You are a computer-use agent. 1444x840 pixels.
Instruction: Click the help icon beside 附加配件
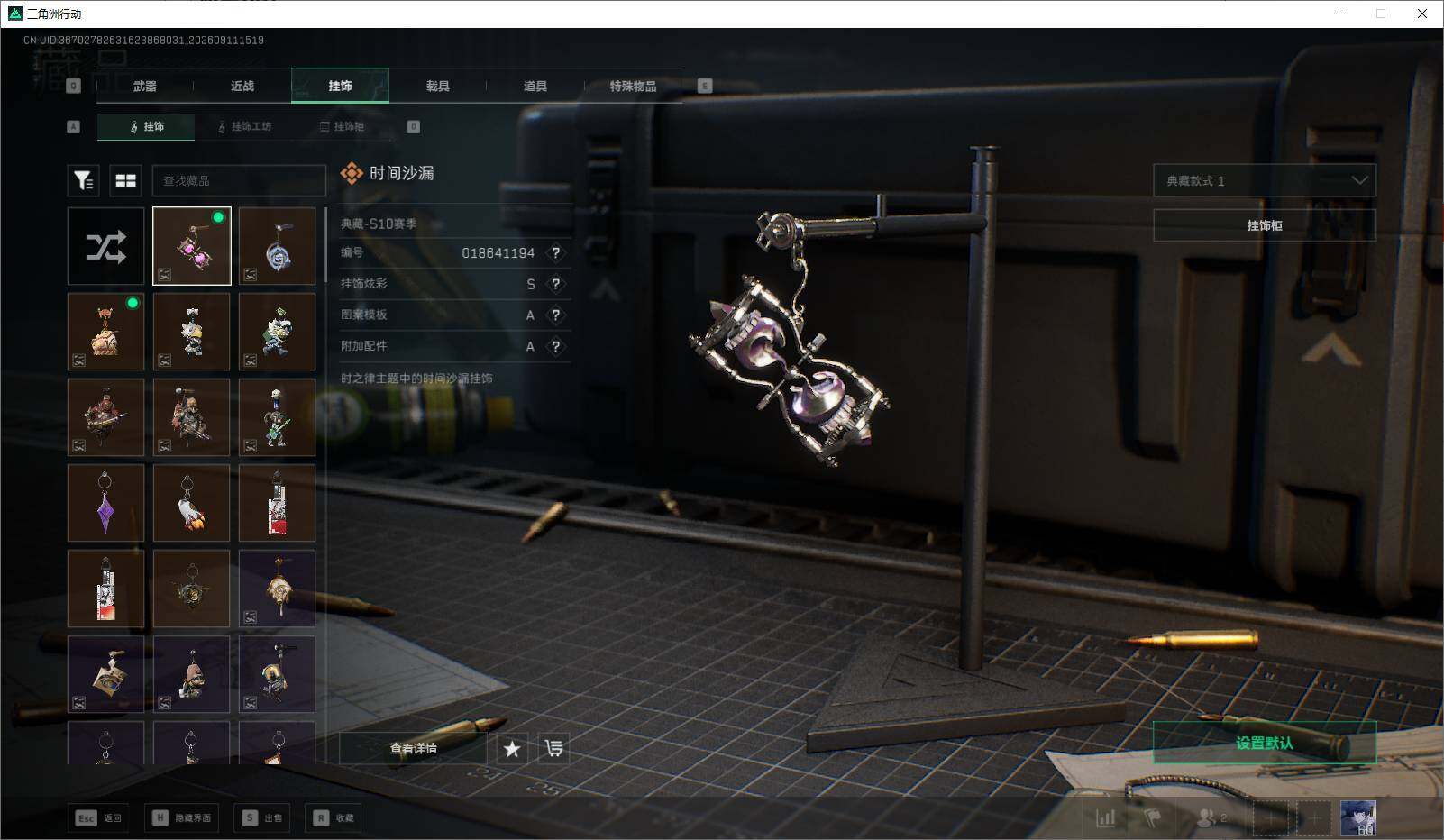tap(556, 346)
